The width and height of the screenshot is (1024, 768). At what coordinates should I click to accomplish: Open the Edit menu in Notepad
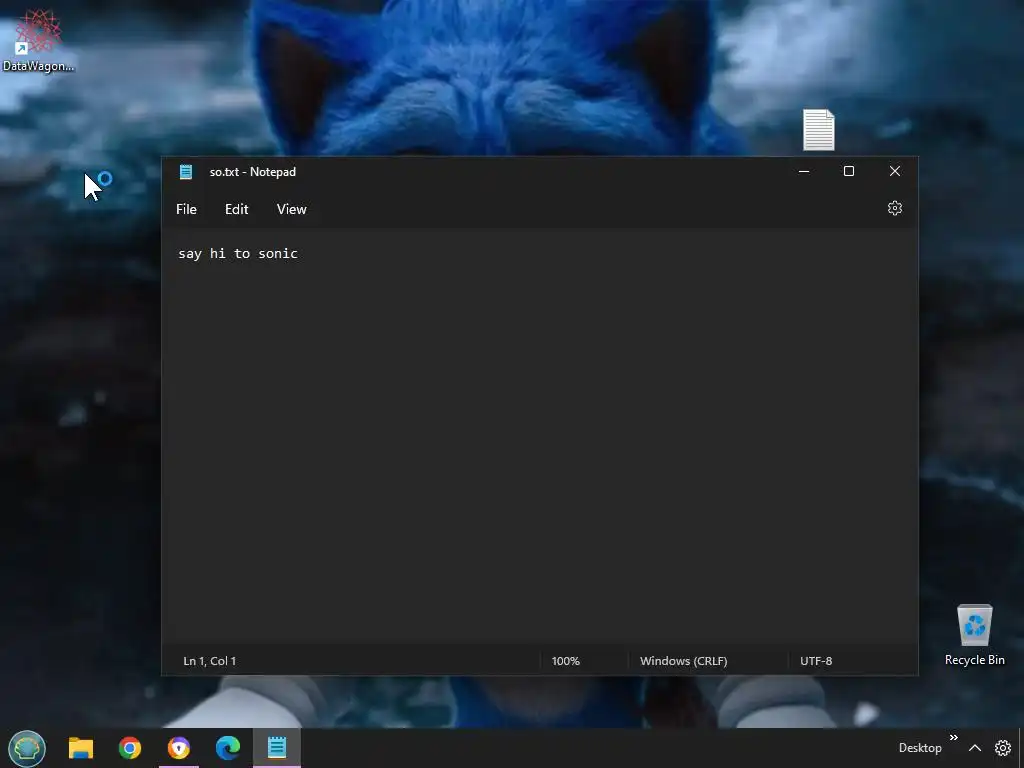pos(236,209)
